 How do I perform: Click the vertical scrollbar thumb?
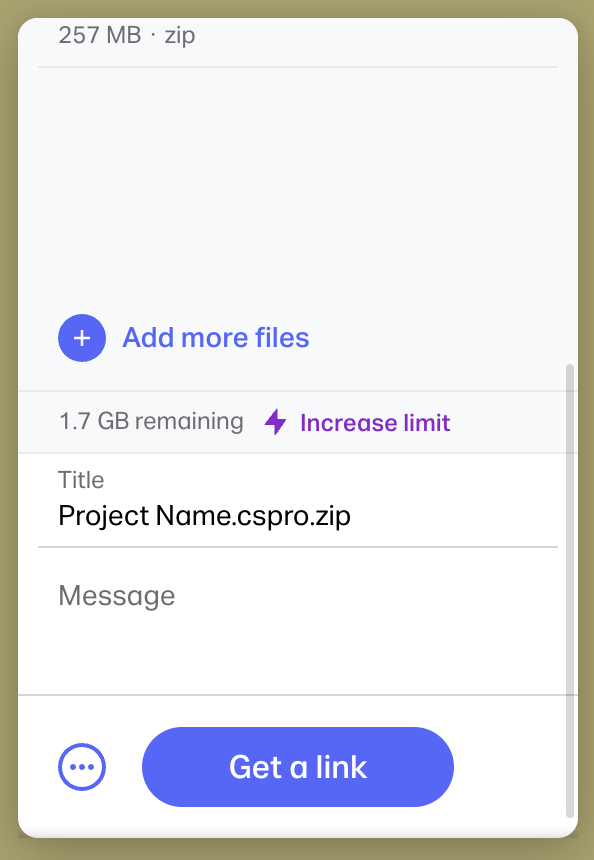[570, 591]
